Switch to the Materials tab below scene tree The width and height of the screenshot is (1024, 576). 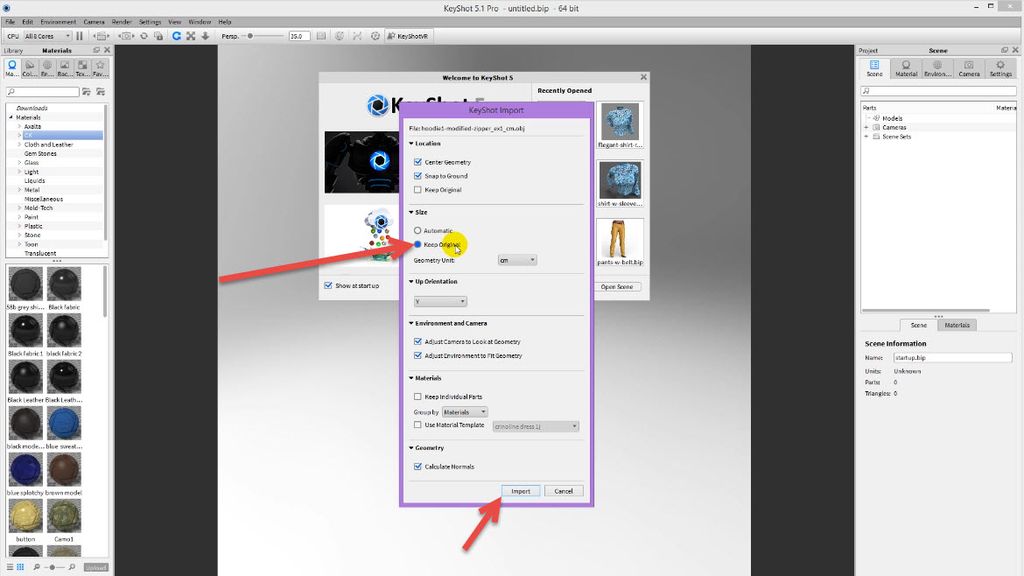pos(957,325)
